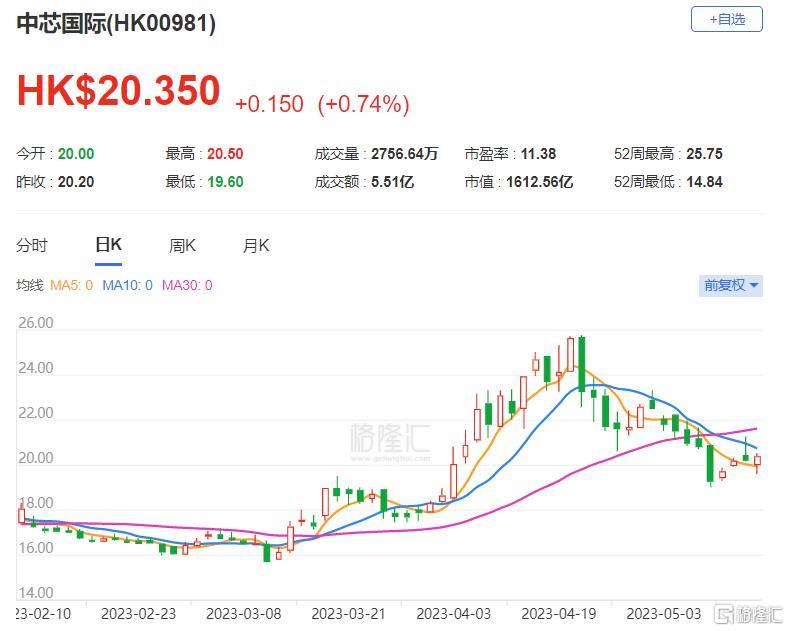Click the 20.00 price axis label
This screenshot has width=789, height=631.
pyautogui.click(x=36, y=458)
